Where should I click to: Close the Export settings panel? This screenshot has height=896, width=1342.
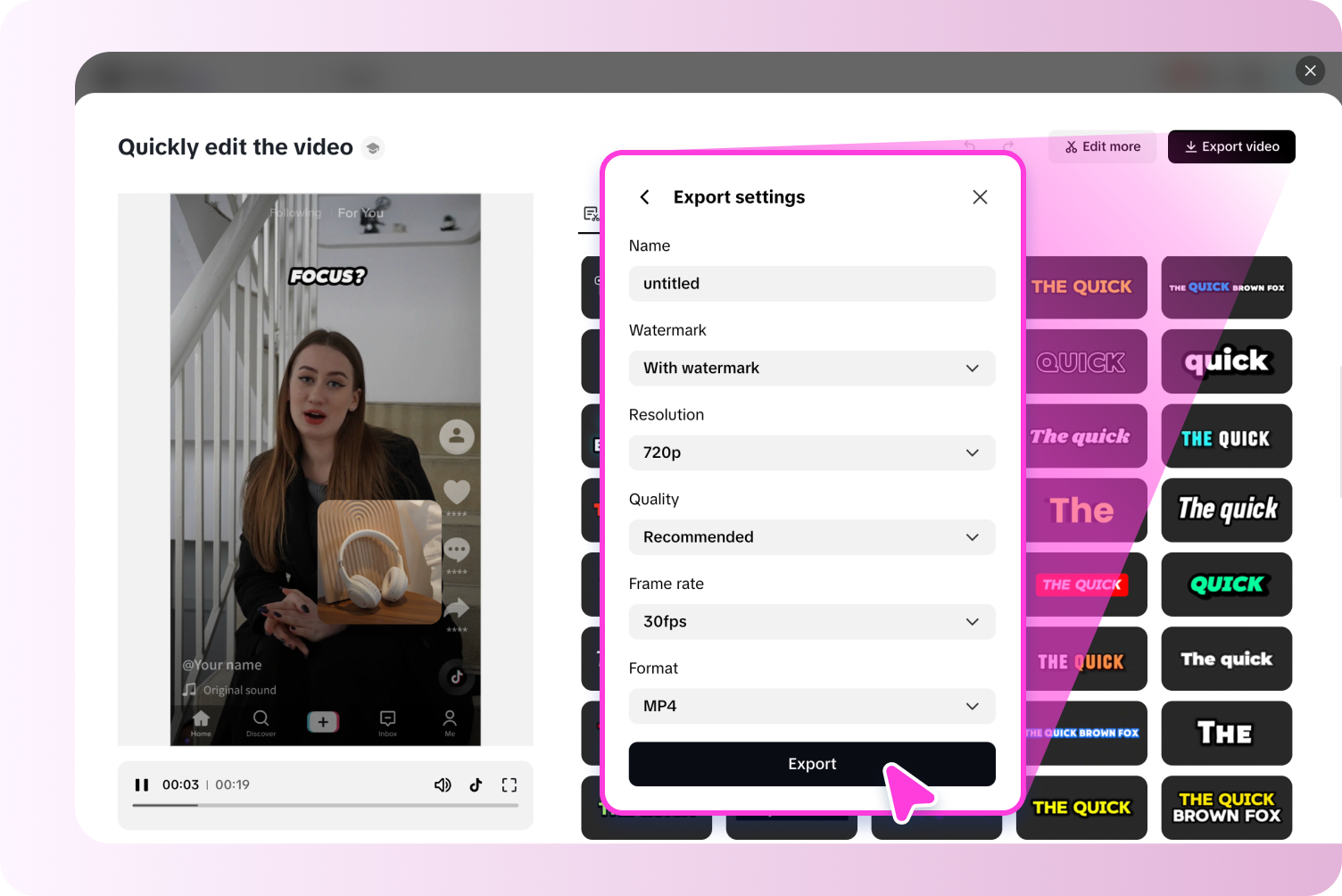pos(980,197)
